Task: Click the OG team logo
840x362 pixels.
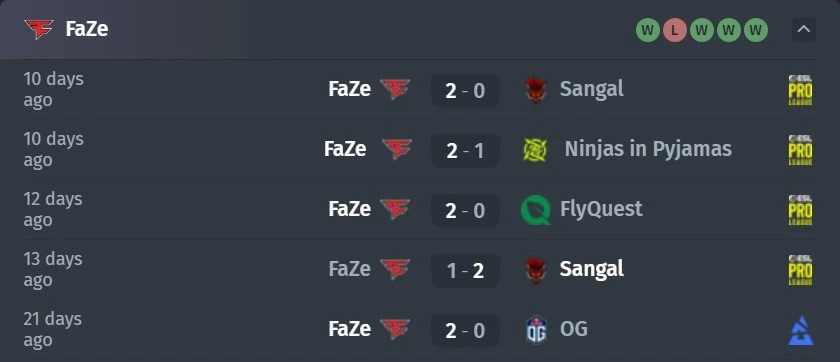Action: (536, 329)
